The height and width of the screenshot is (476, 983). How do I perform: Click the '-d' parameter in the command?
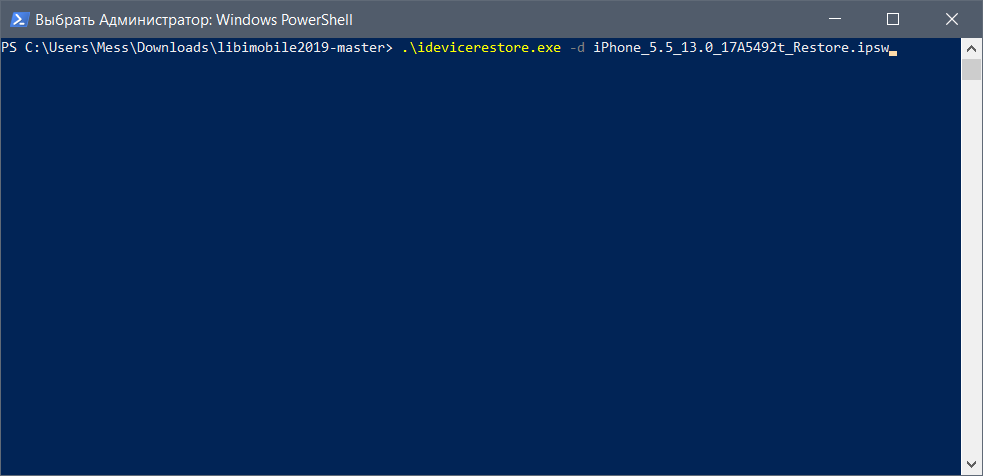(x=576, y=47)
